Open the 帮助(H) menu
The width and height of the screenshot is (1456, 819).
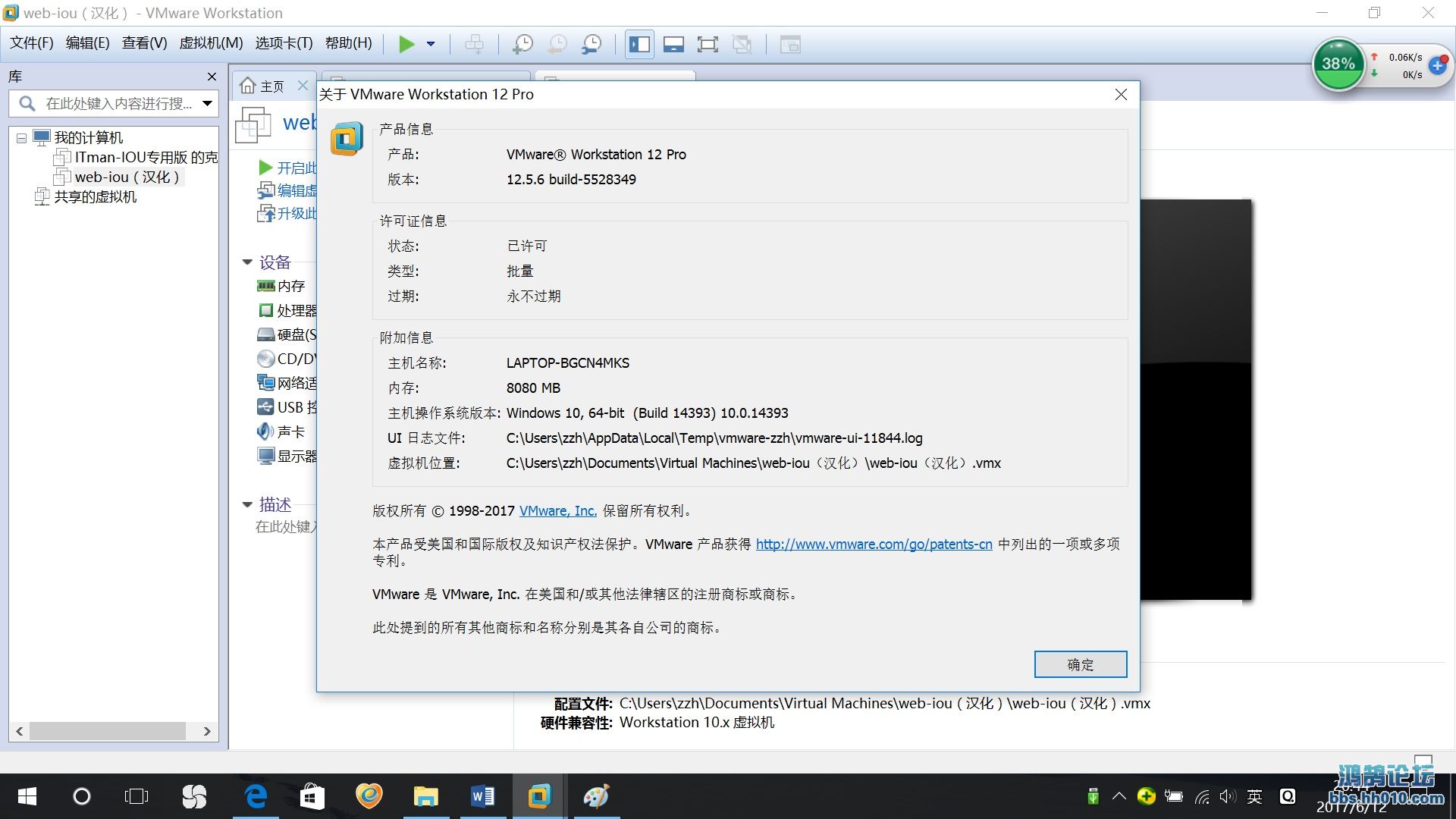pyautogui.click(x=348, y=43)
